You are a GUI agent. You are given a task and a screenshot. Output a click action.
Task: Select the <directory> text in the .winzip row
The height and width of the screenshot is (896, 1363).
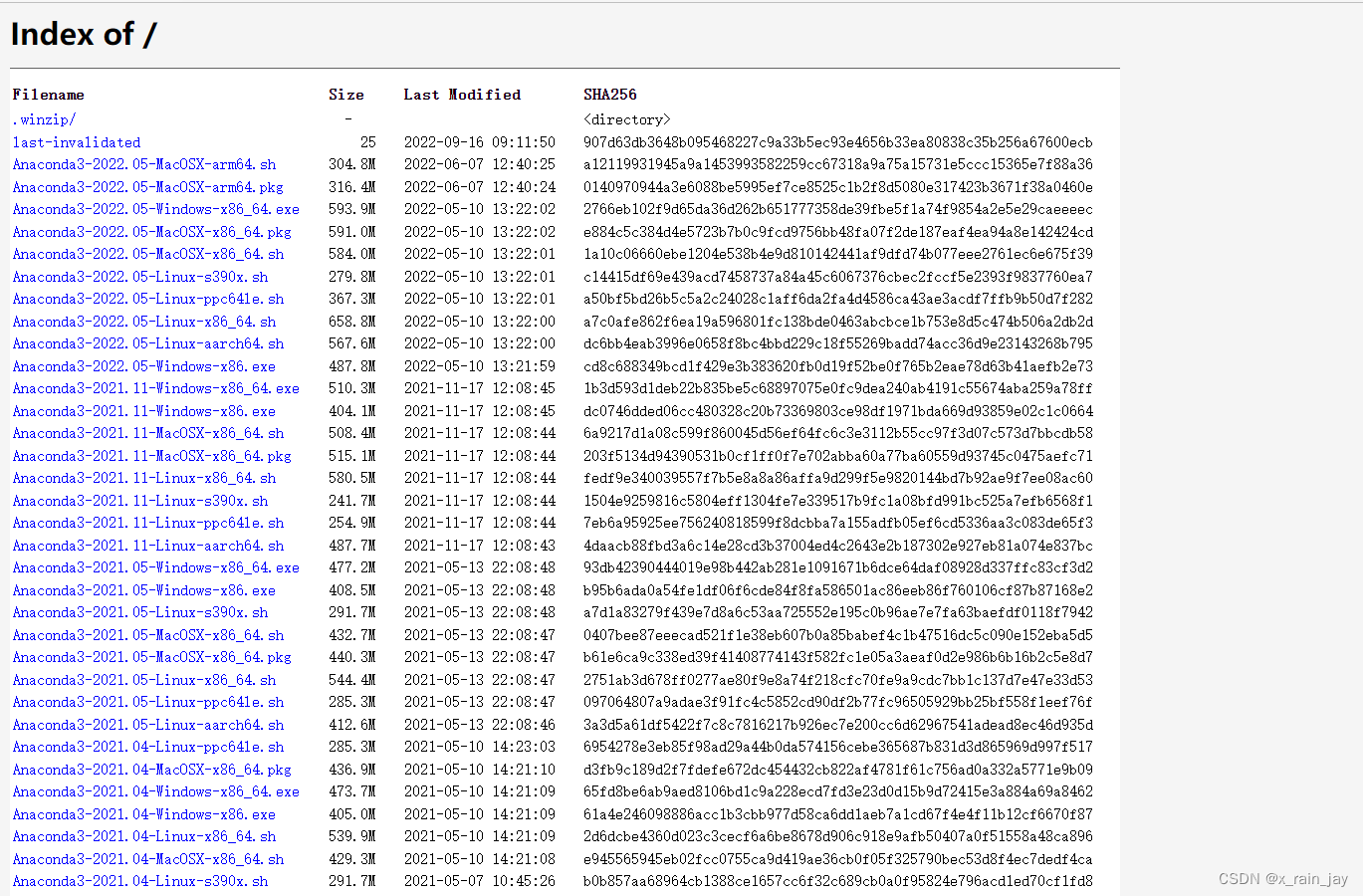(x=627, y=119)
